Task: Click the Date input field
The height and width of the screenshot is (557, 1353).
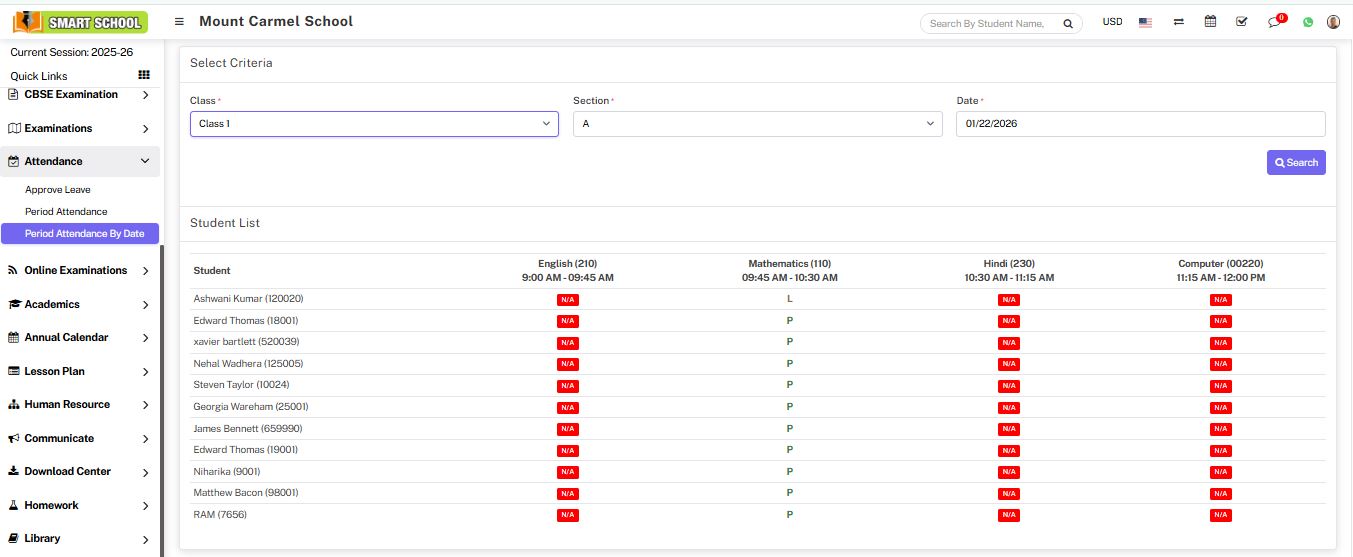Action: pyautogui.click(x=1140, y=124)
